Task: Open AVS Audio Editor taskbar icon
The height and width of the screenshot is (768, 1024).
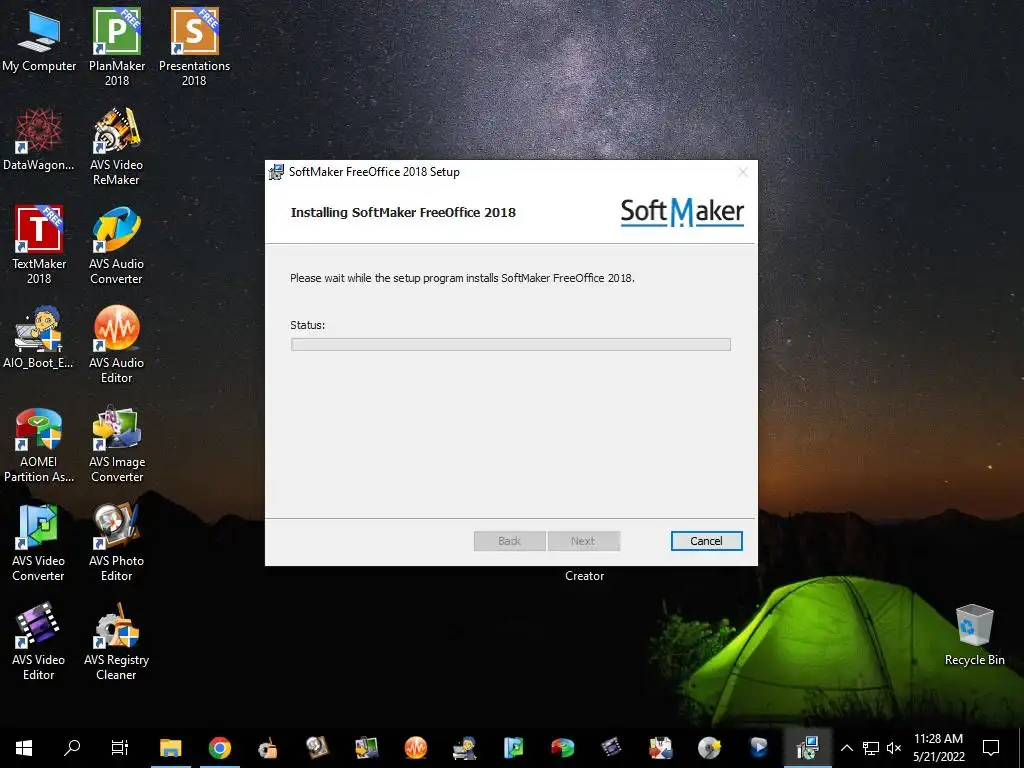Action: (x=415, y=747)
